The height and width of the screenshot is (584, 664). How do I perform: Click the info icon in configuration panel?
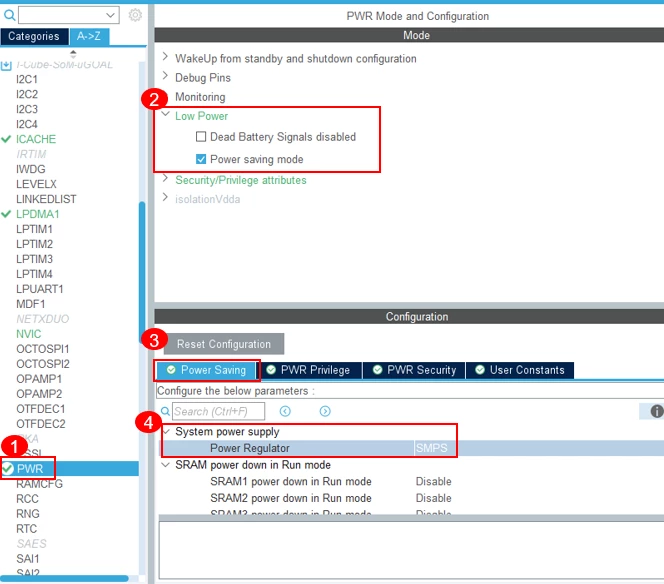pos(656,411)
